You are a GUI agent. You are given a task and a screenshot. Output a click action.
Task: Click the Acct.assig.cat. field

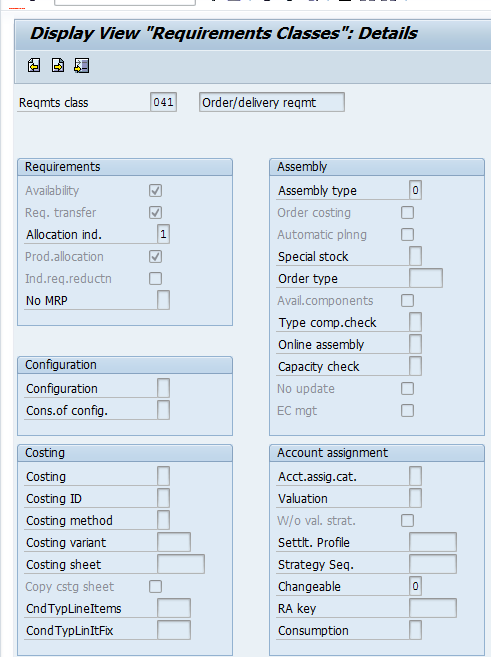(415, 476)
